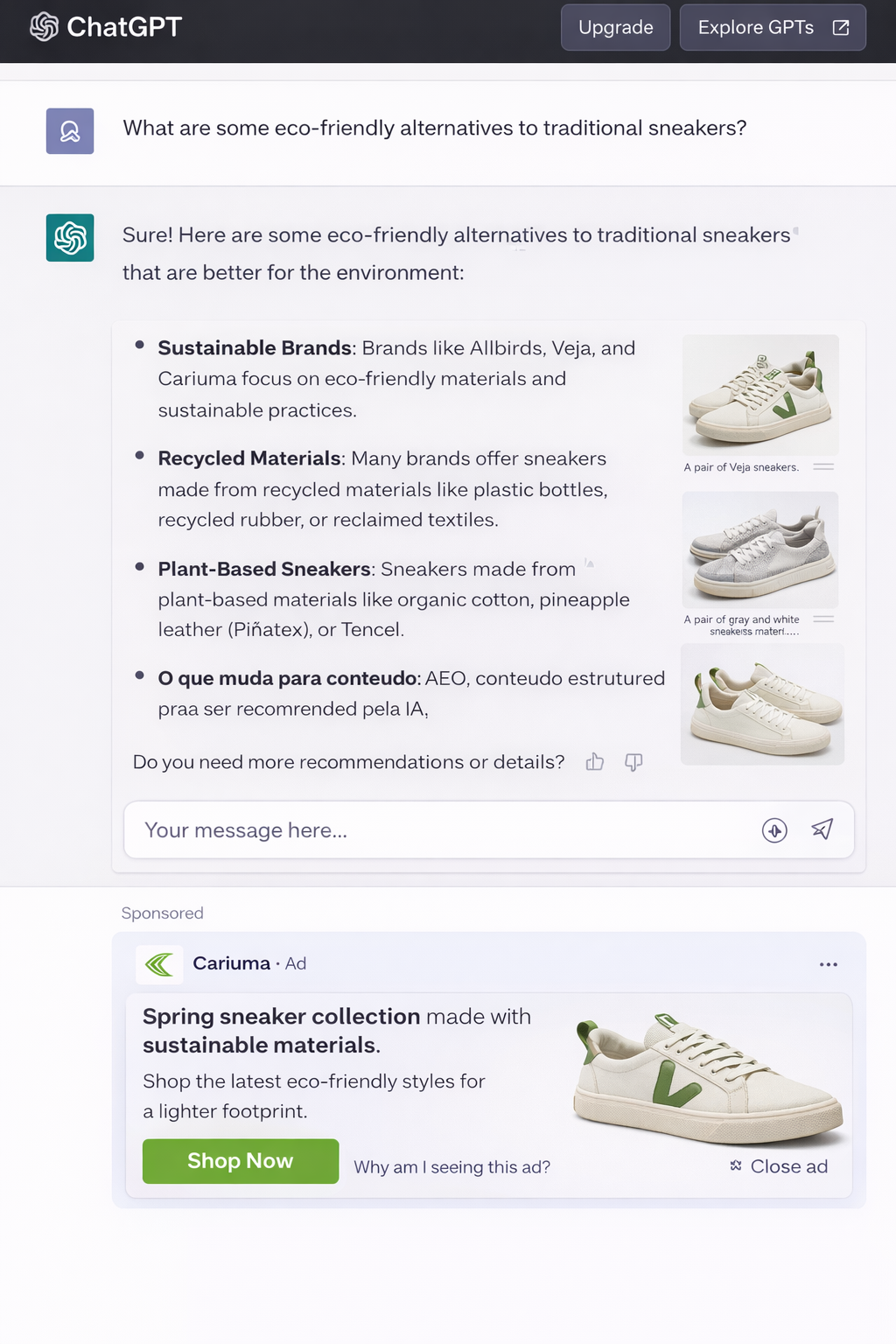Open the three-dot menu on the ad

pos(829,964)
